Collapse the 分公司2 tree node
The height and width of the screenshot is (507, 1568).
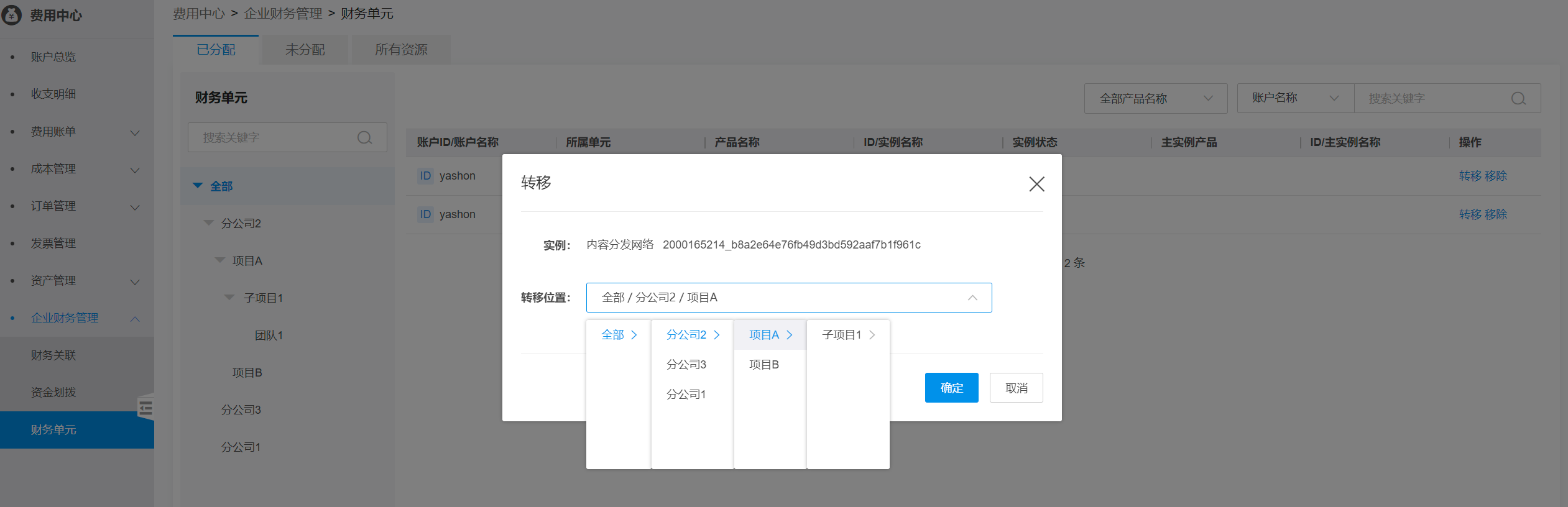point(209,223)
